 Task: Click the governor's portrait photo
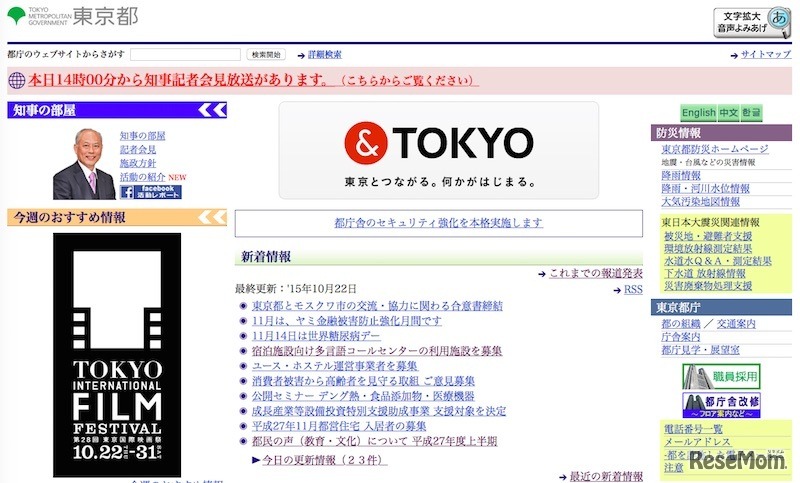84,164
